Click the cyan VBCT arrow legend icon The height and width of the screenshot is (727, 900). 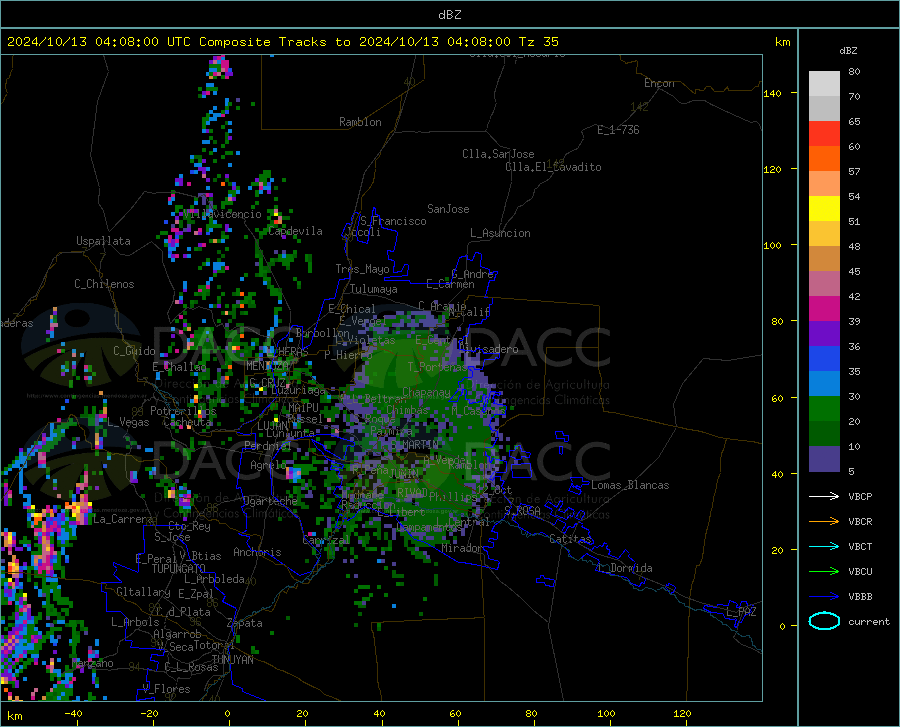click(x=824, y=546)
